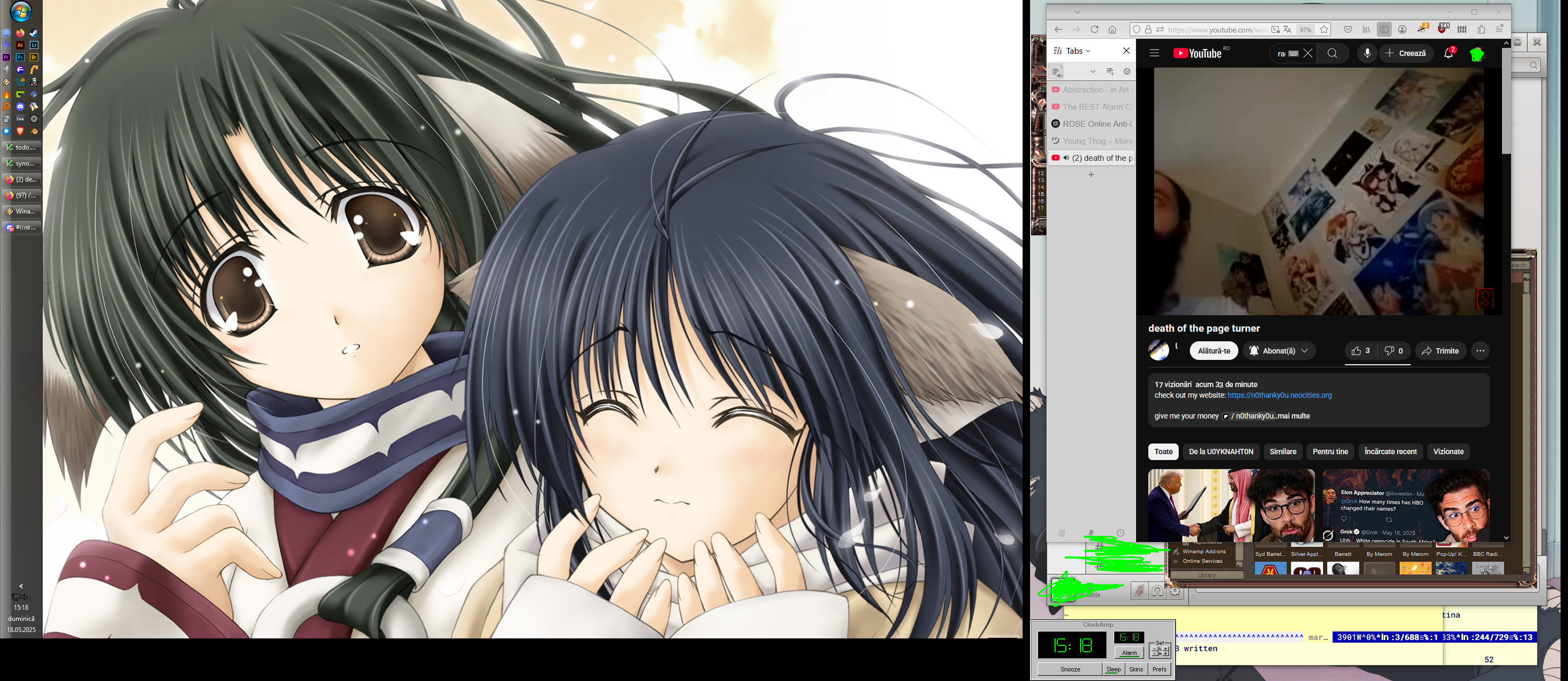Bookmark page with the star icon

pos(1324,30)
